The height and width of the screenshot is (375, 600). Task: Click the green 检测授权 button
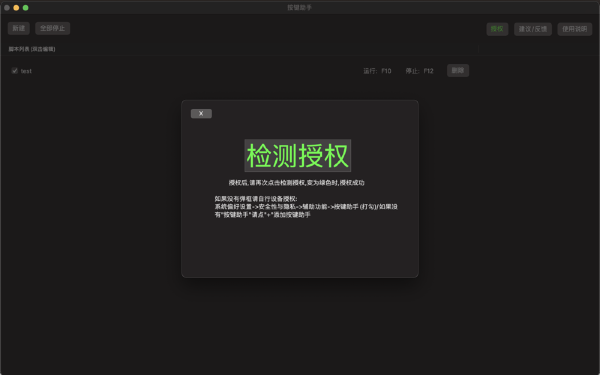(x=298, y=155)
